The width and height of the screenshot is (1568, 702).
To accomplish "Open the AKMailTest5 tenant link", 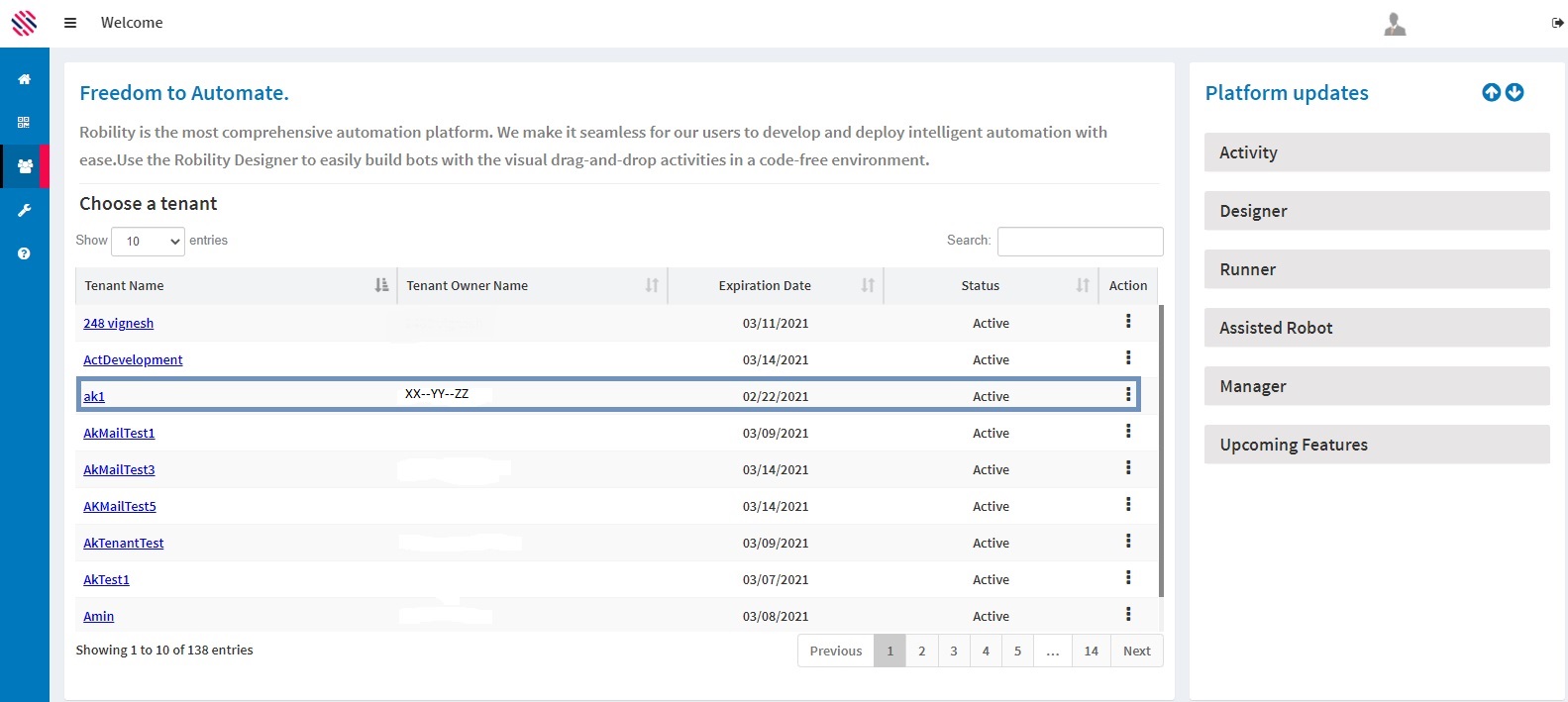I will click(120, 506).
